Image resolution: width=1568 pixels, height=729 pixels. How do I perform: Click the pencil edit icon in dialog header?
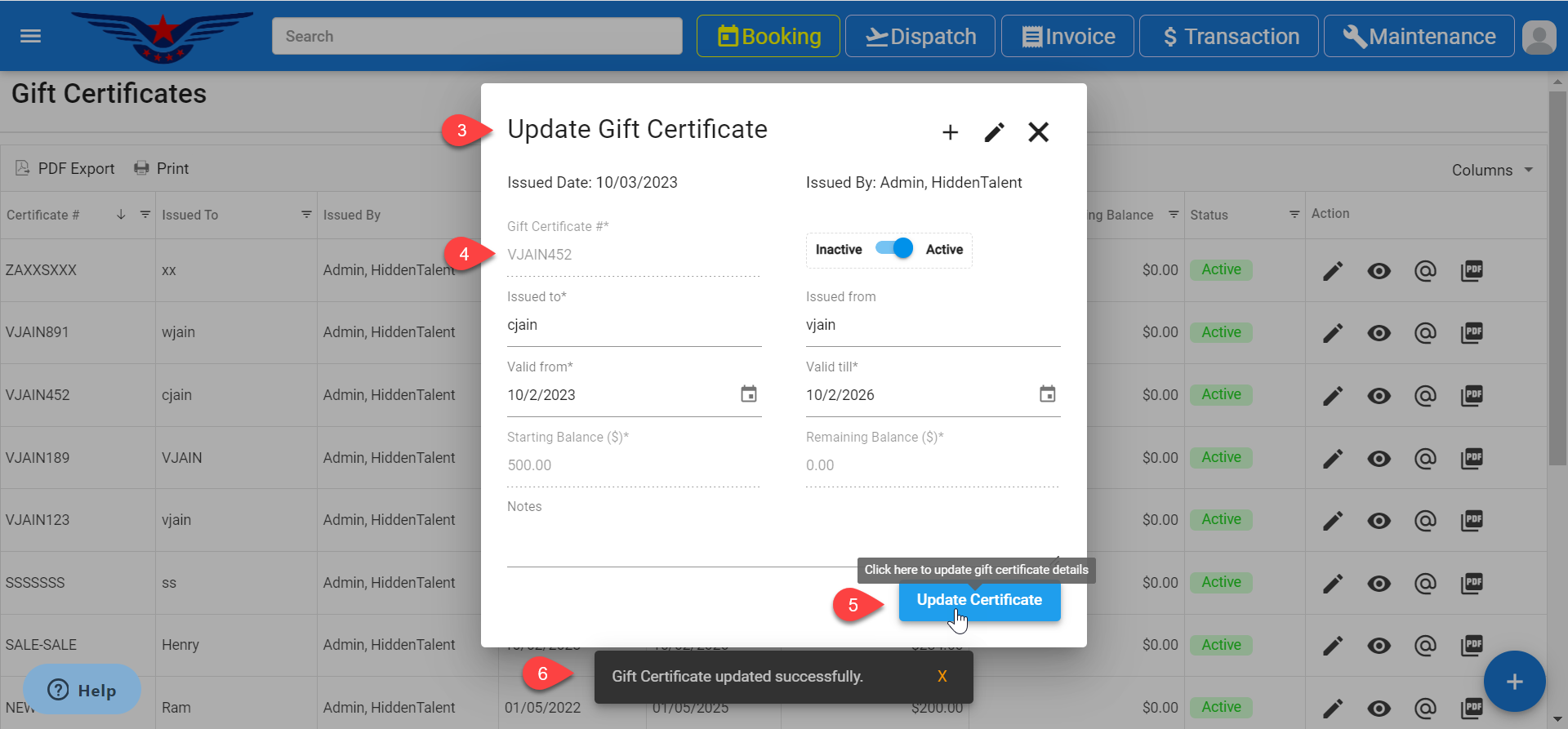tap(994, 132)
